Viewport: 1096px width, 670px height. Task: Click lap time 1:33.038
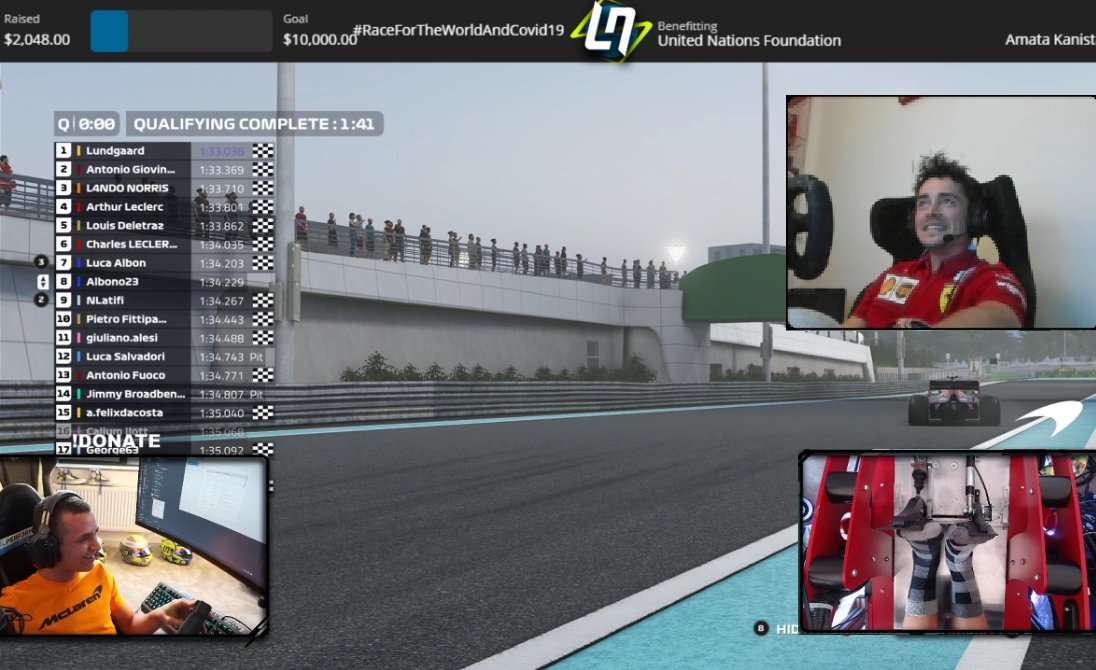[222, 151]
